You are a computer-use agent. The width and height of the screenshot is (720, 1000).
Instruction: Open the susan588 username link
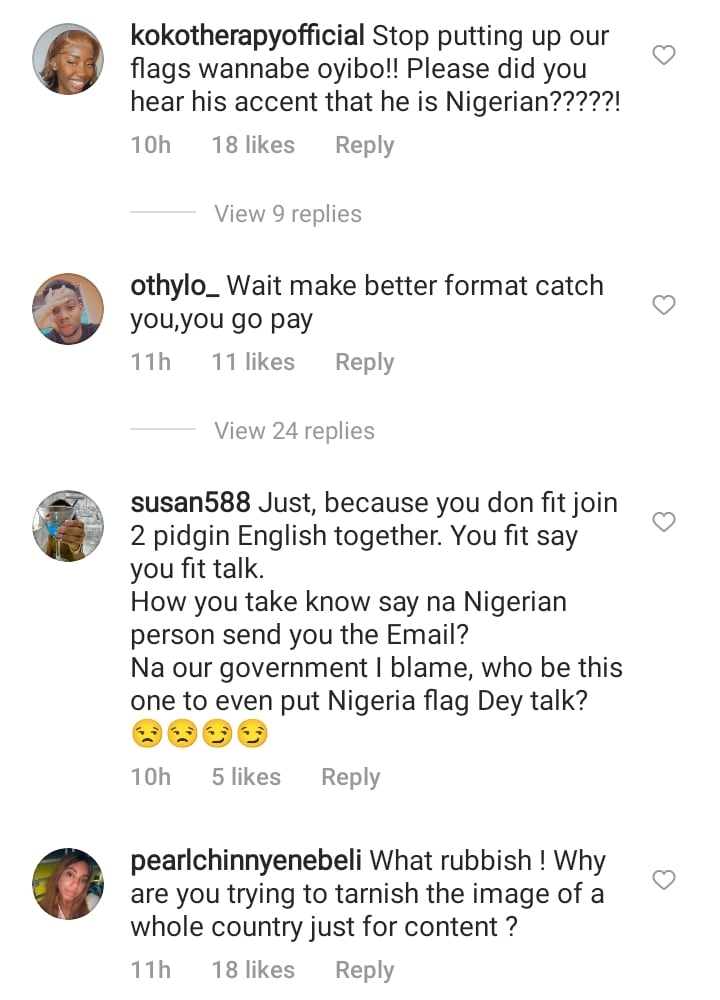point(194,503)
